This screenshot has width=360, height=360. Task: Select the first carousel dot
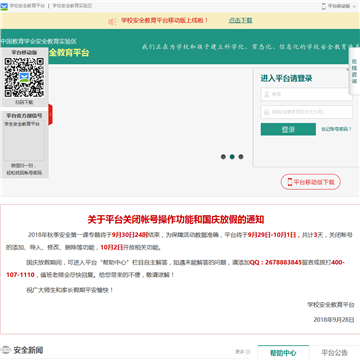(223, 157)
